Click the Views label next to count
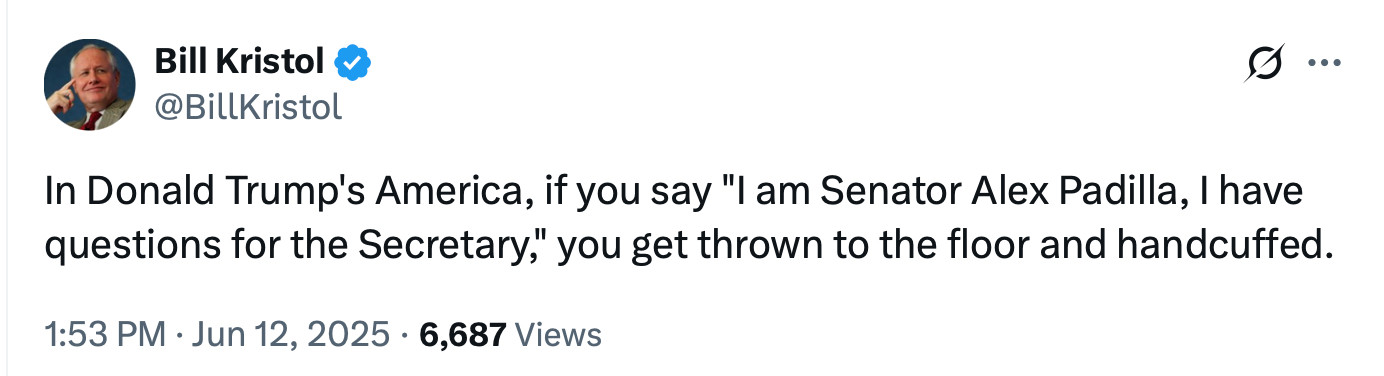Image resolution: width=1384 pixels, height=376 pixels. [x=558, y=334]
